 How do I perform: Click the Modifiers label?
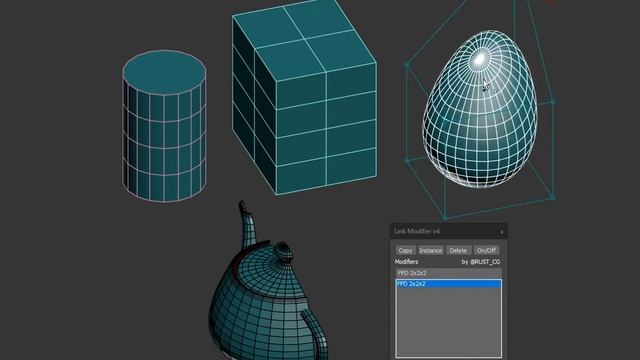point(406,262)
